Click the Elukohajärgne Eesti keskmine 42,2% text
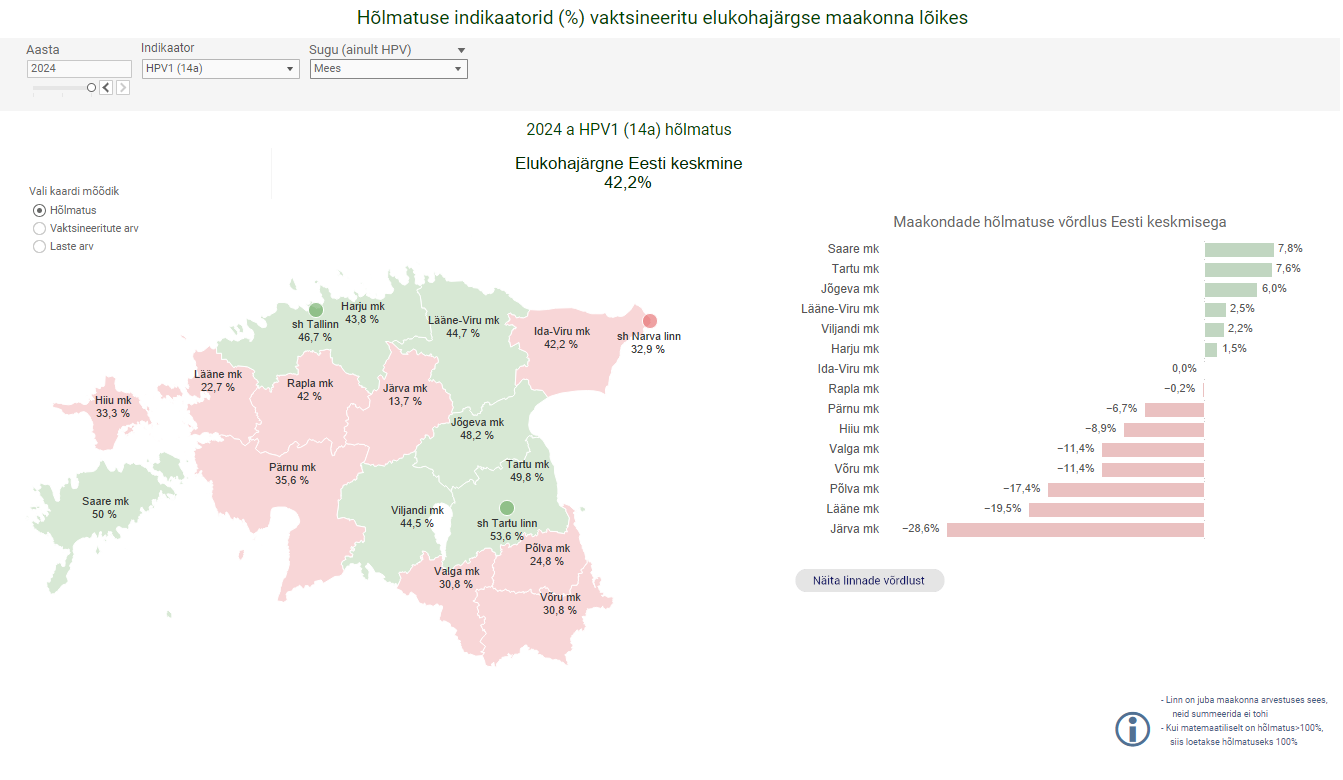The width and height of the screenshot is (1343, 780). (629, 173)
